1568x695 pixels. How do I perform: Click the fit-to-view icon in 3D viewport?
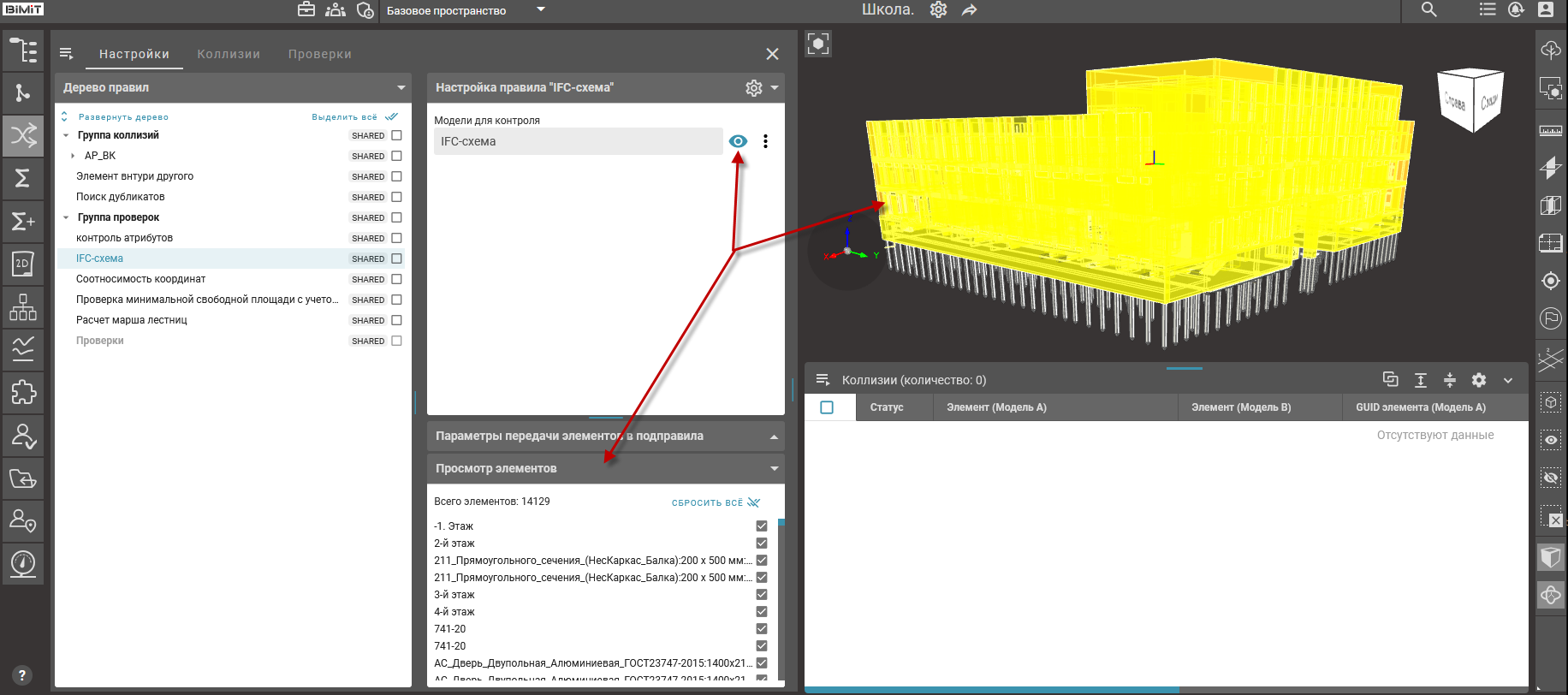(818, 44)
